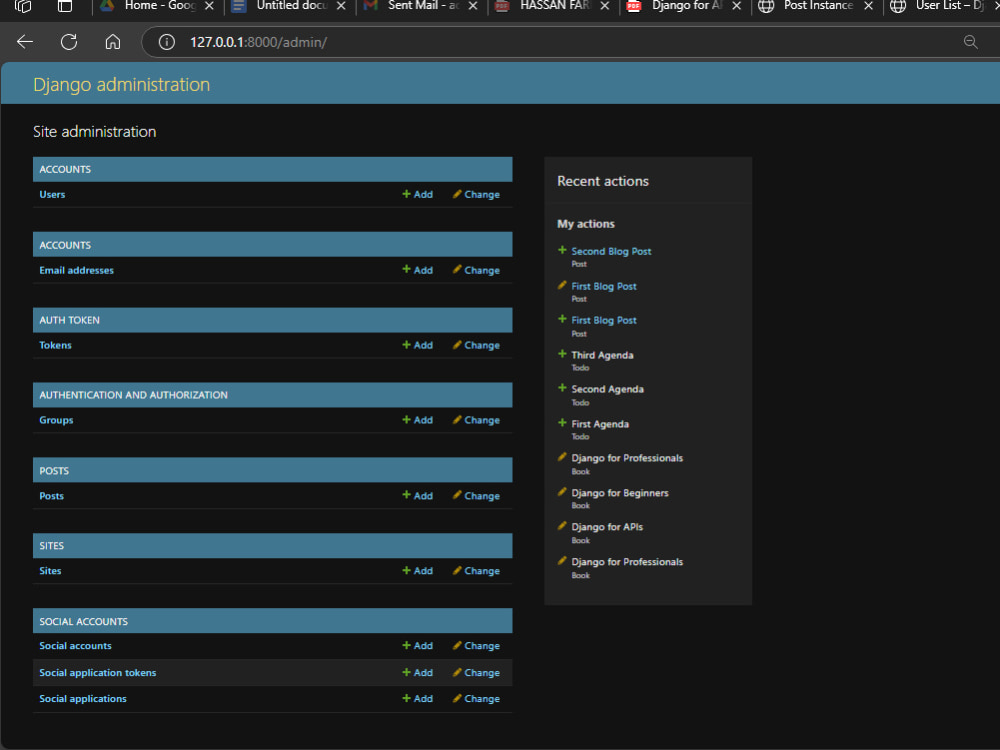This screenshot has width=1000, height=750.
Task: Open Django for APIs recent action
Action: click(607, 527)
